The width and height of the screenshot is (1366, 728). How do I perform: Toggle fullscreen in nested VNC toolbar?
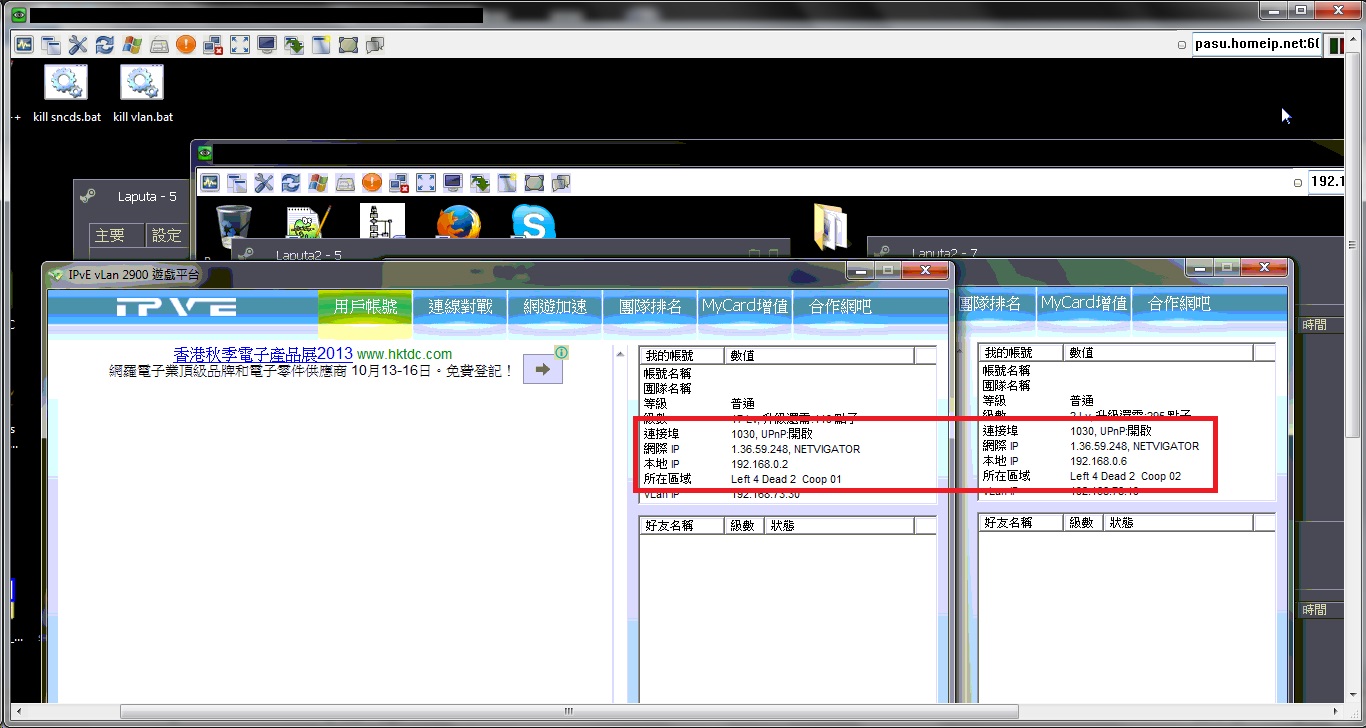(426, 182)
